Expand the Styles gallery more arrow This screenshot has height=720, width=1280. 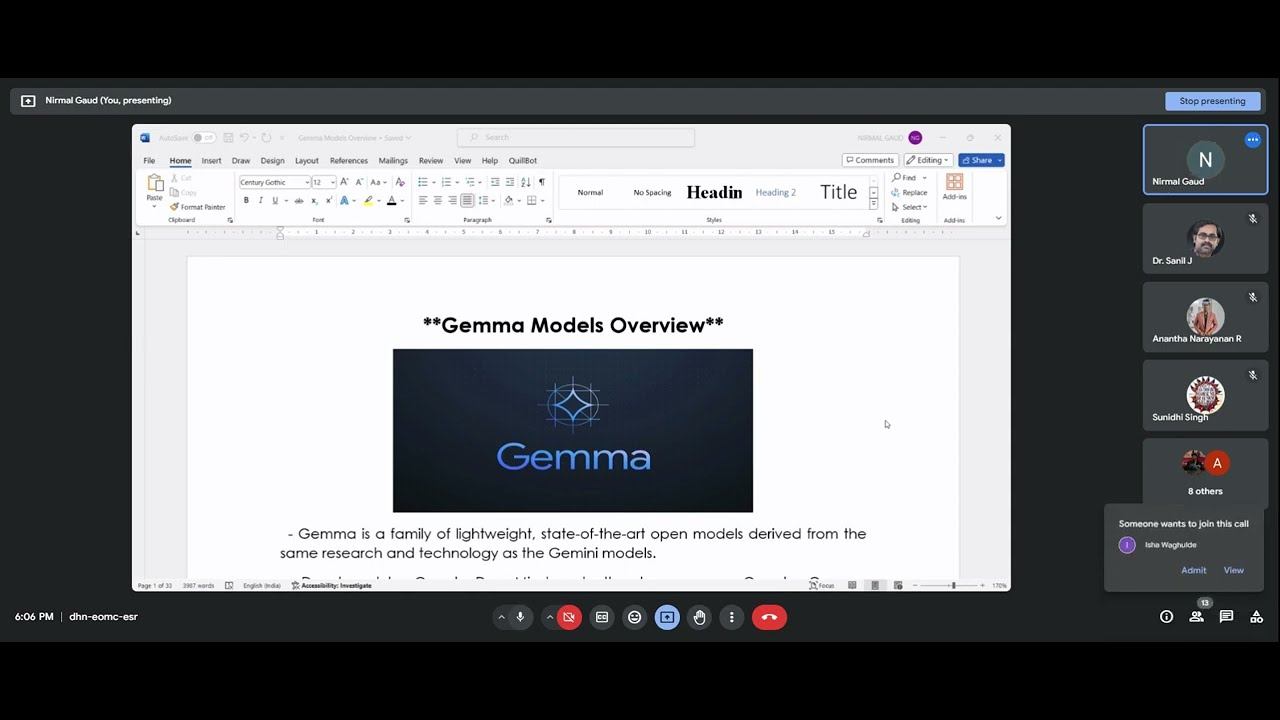coord(873,204)
